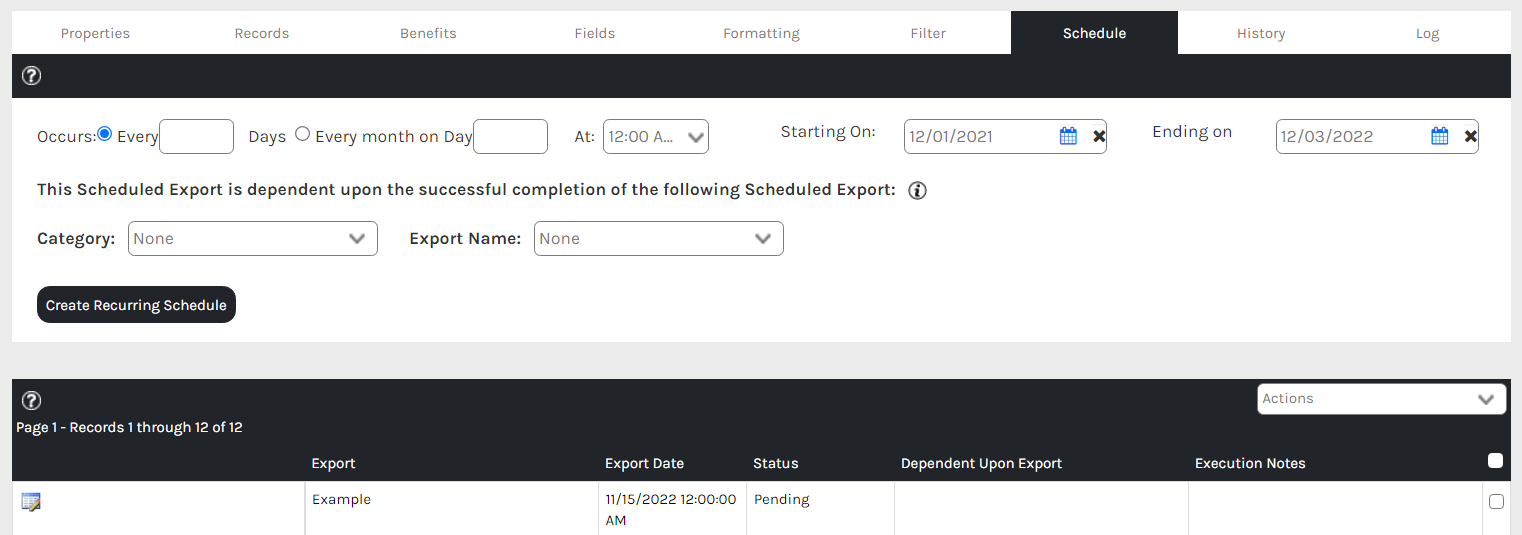The height and width of the screenshot is (535, 1522).
Task: Open help icon in schedule panel header
Action: click(x=31, y=76)
